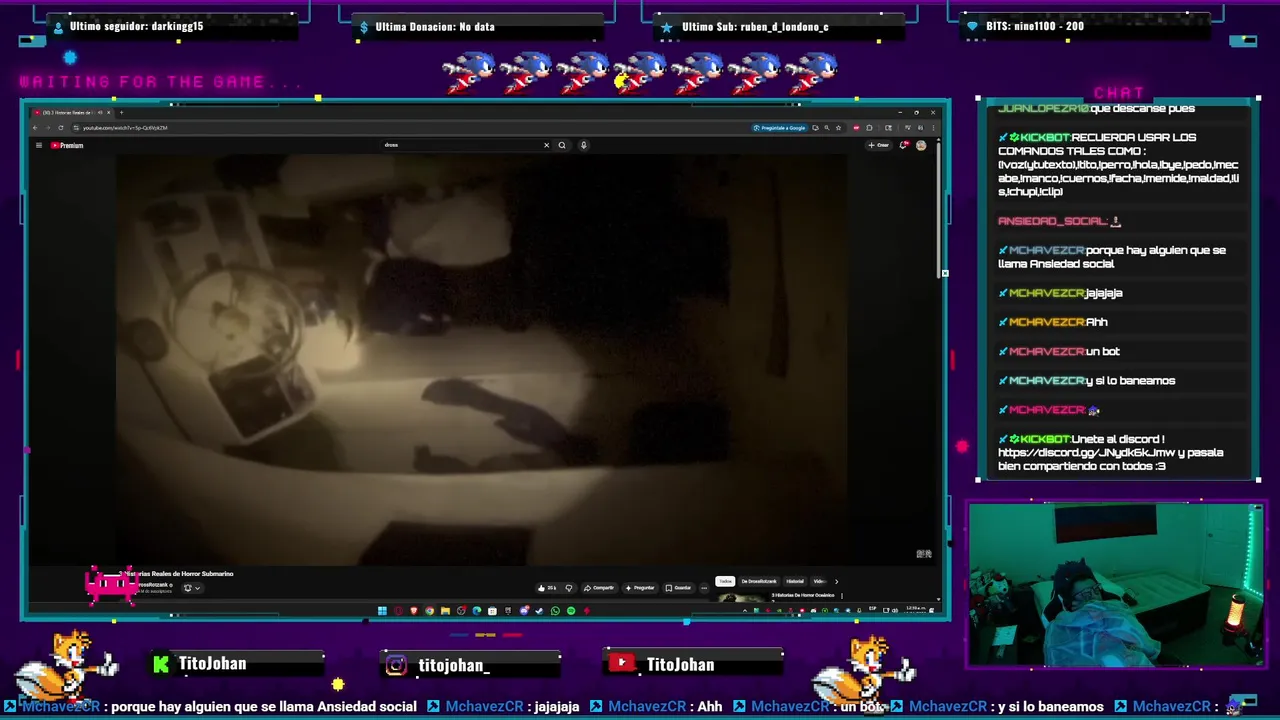Open Steam from the taskbar
This screenshot has height=720, width=1280.
coord(539,610)
